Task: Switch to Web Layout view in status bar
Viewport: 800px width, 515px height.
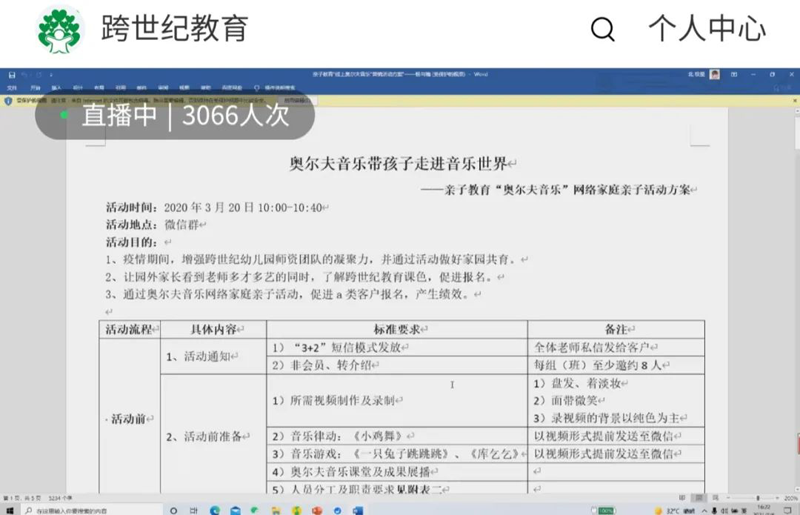Action: coord(716,498)
